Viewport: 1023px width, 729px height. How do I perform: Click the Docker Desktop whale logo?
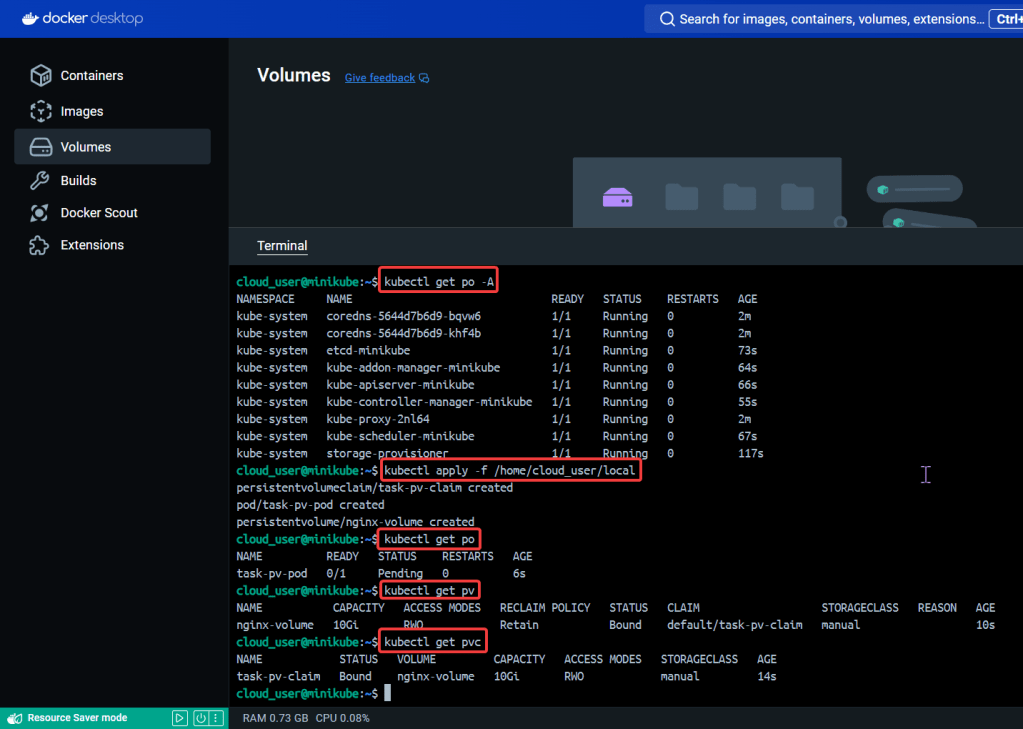pyautogui.click(x=30, y=18)
